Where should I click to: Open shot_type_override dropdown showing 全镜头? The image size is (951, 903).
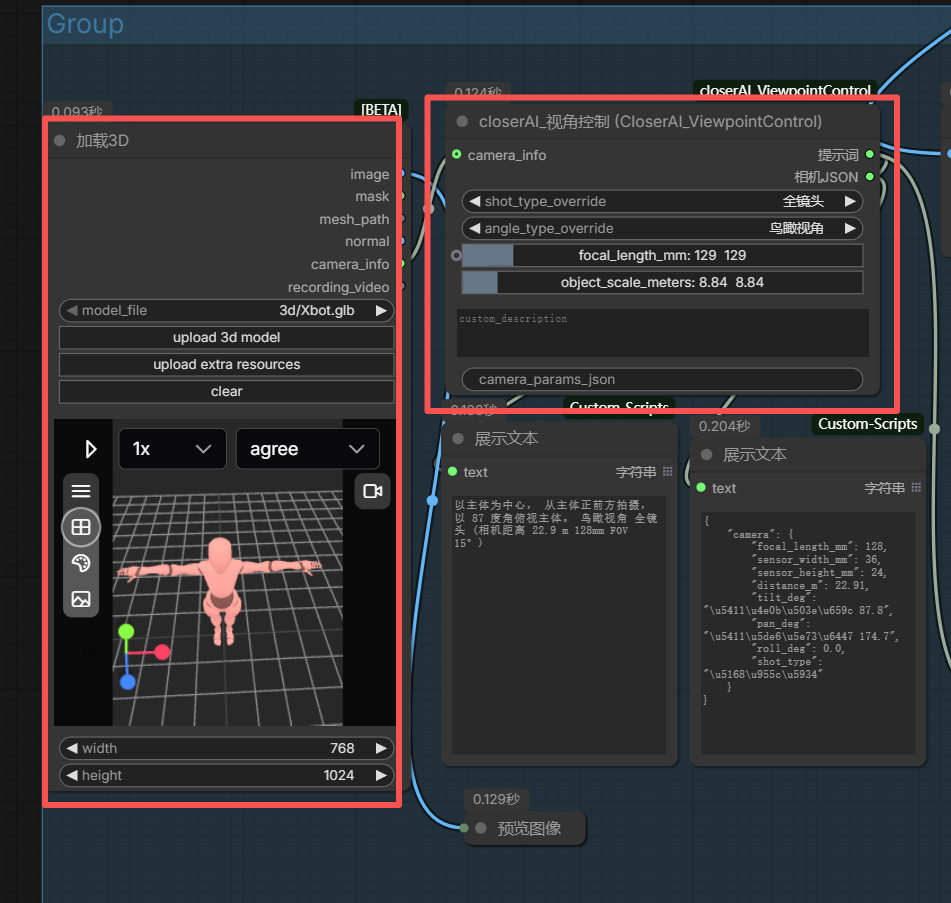click(x=662, y=201)
